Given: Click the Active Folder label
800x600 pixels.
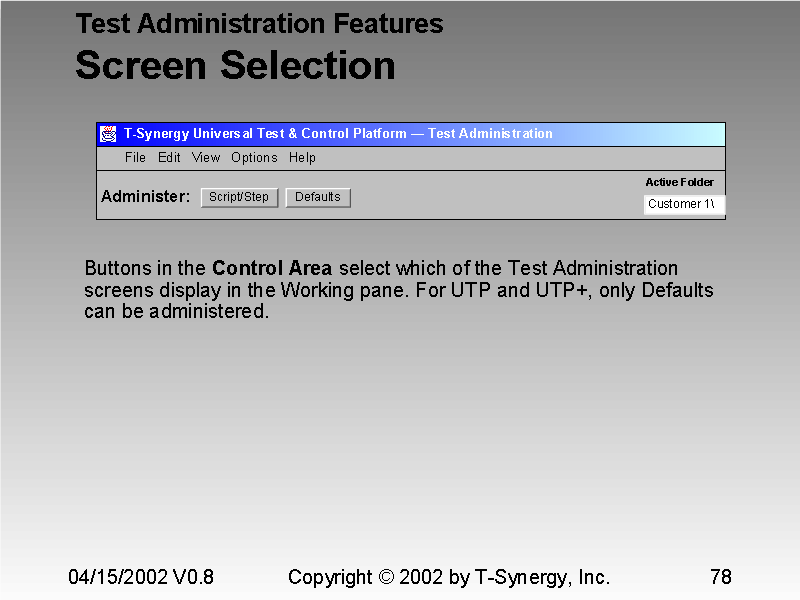Looking at the screenshot, I should (679, 182).
